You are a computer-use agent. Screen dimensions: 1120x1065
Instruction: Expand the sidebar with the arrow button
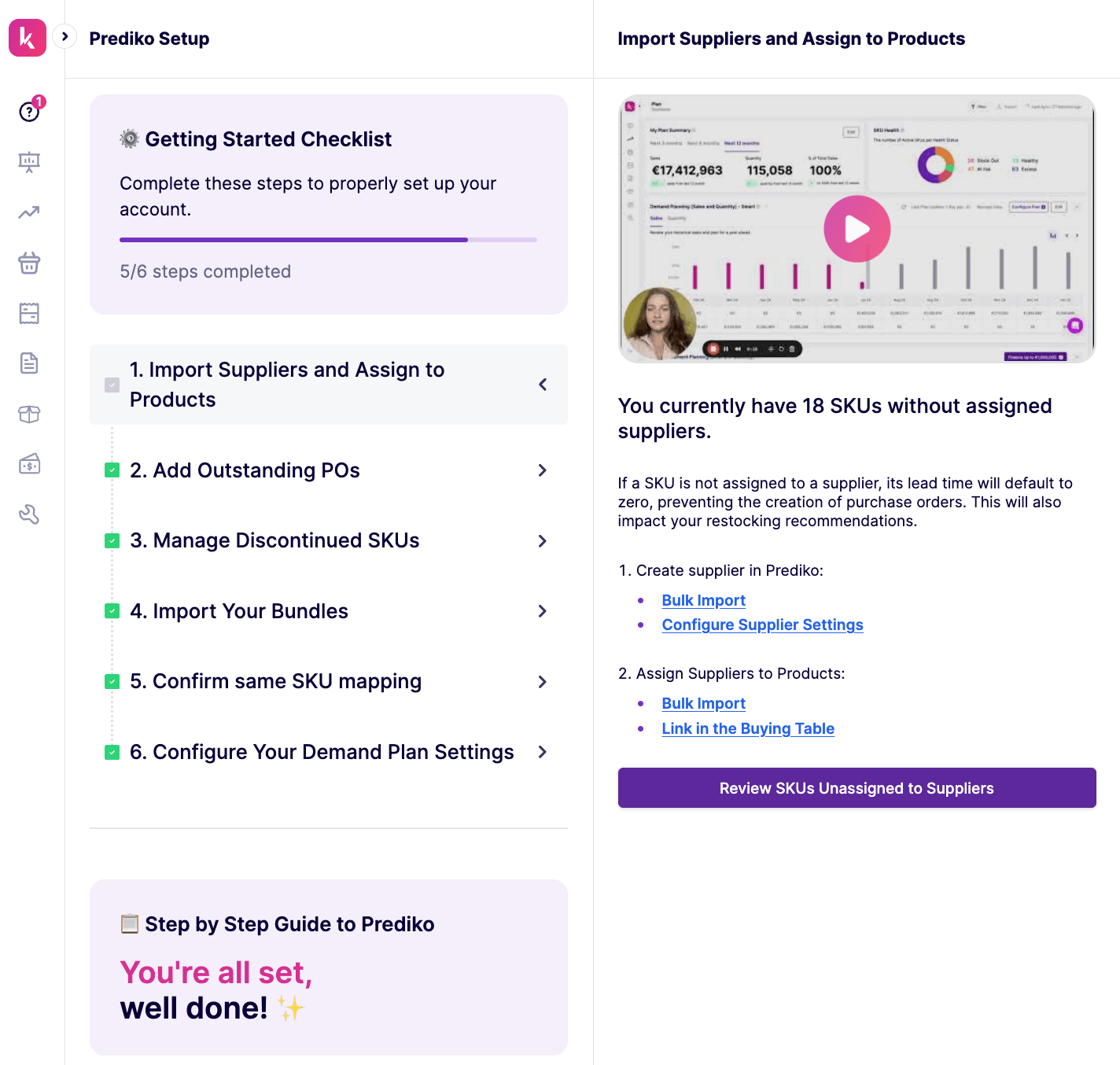[65, 36]
